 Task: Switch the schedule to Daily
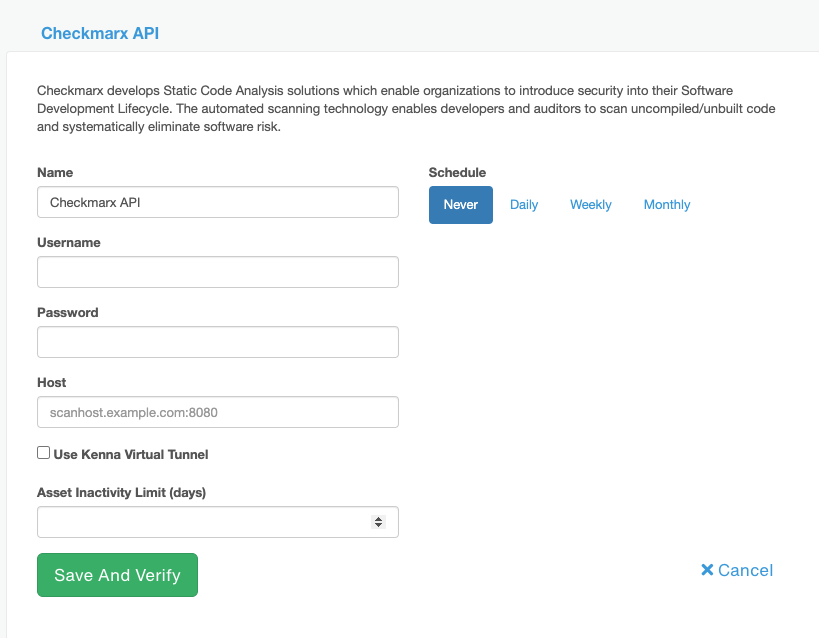click(523, 204)
